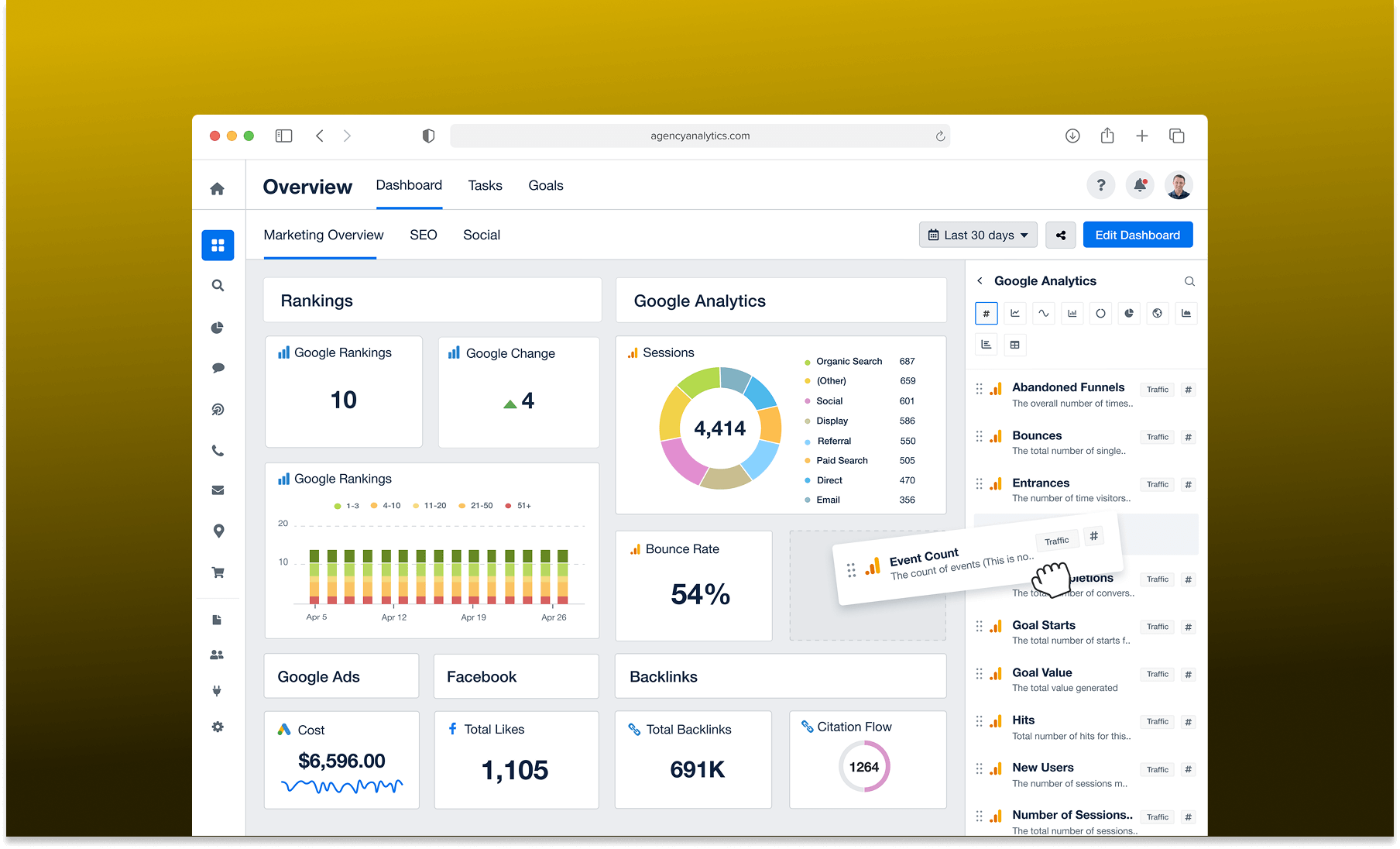Open the Bounce Rate widget

point(694,586)
